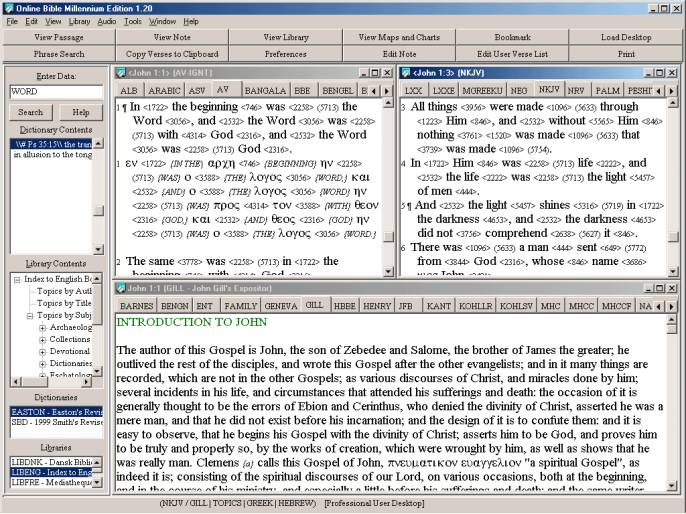Open the Audio menu

[x=106, y=21]
